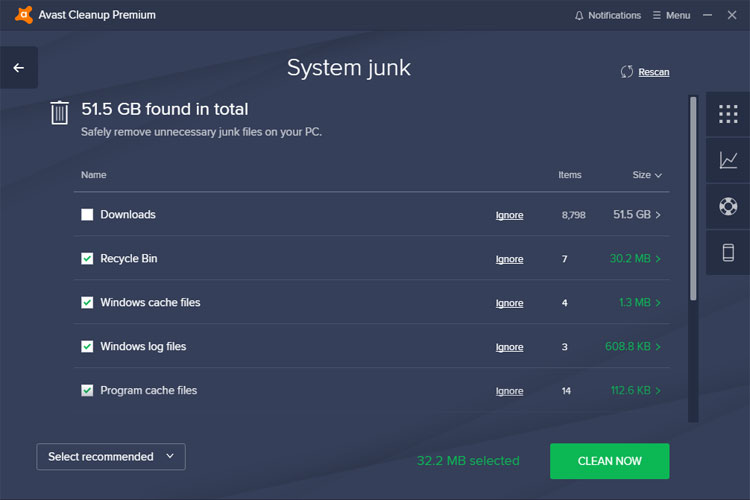Expand Program cache files chevron at 112.6 KB
Viewport: 750px width, 500px height.
click(x=658, y=391)
